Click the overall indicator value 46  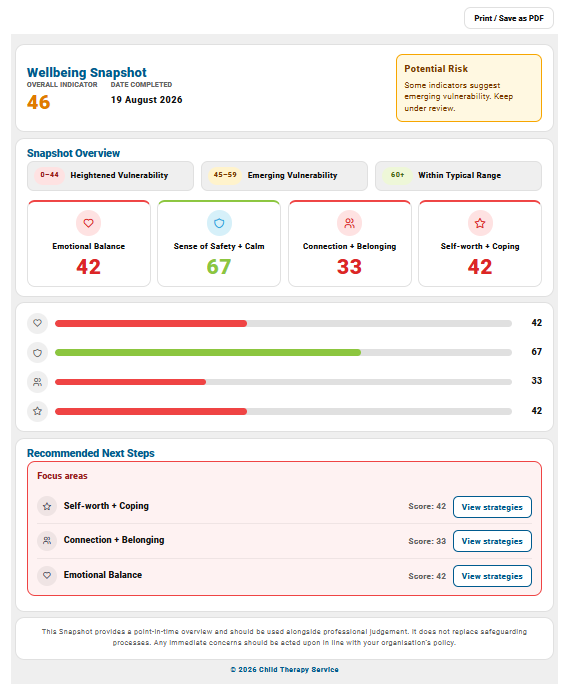(39, 102)
